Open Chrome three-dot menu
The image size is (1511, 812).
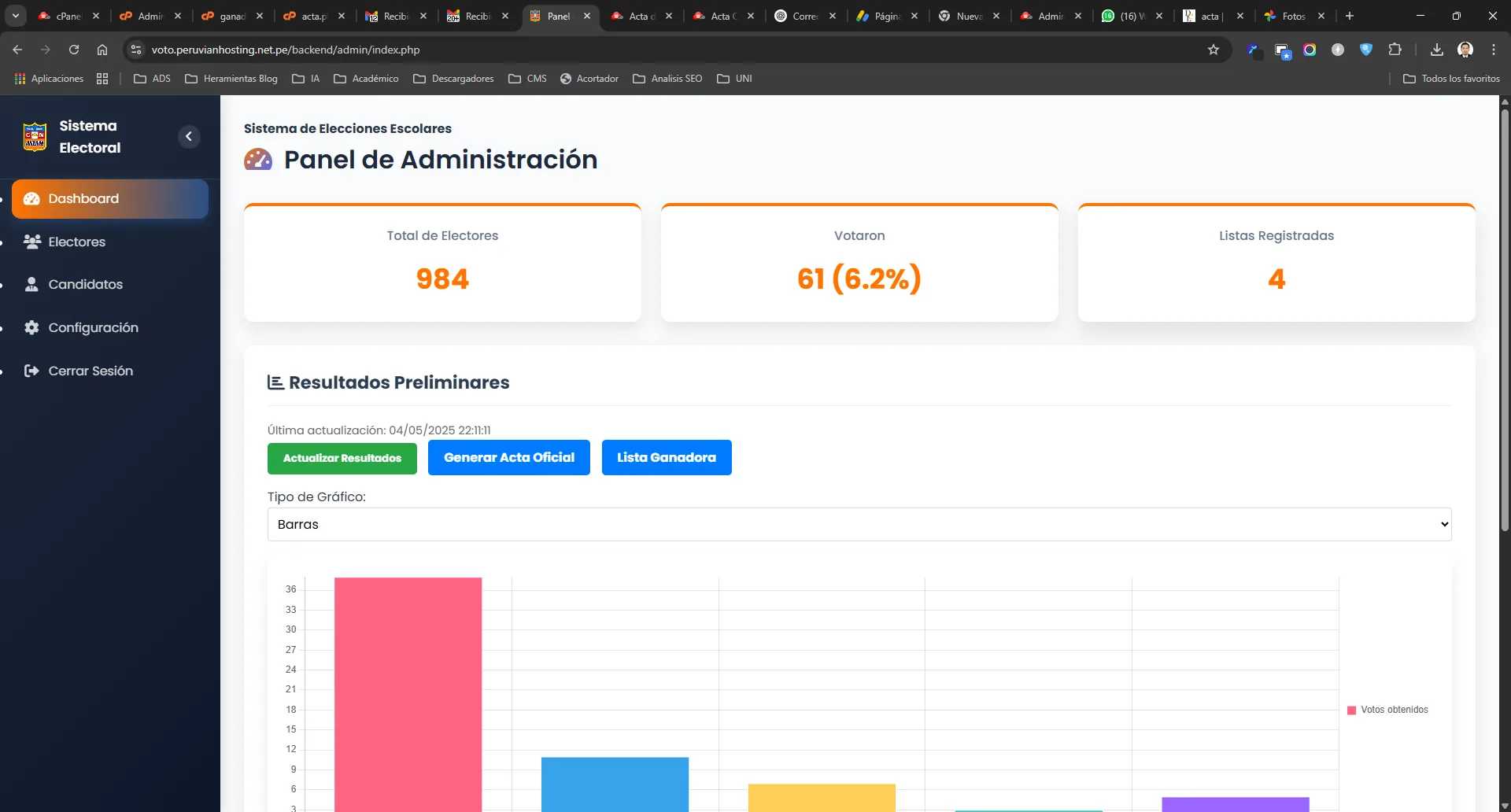pos(1494,50)
